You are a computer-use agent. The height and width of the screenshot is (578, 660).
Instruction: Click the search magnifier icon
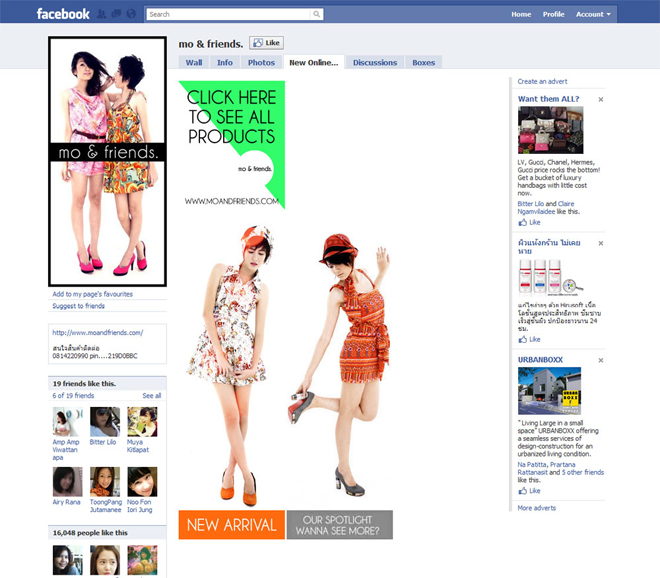pos(317,14)
